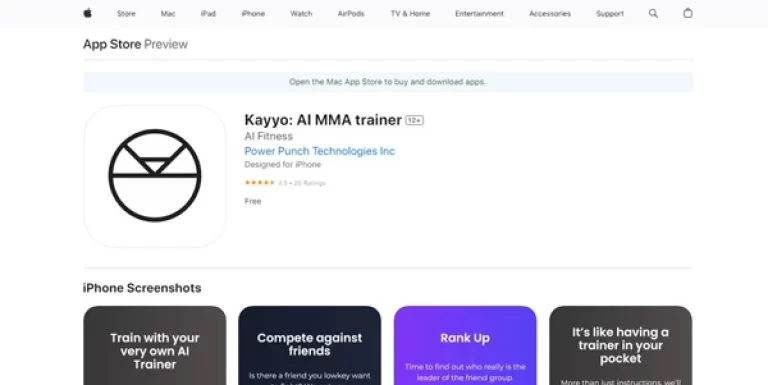768x385 pixels.
Task: View the 'Rank Up' purple screenshot
Action: point(465,345)
